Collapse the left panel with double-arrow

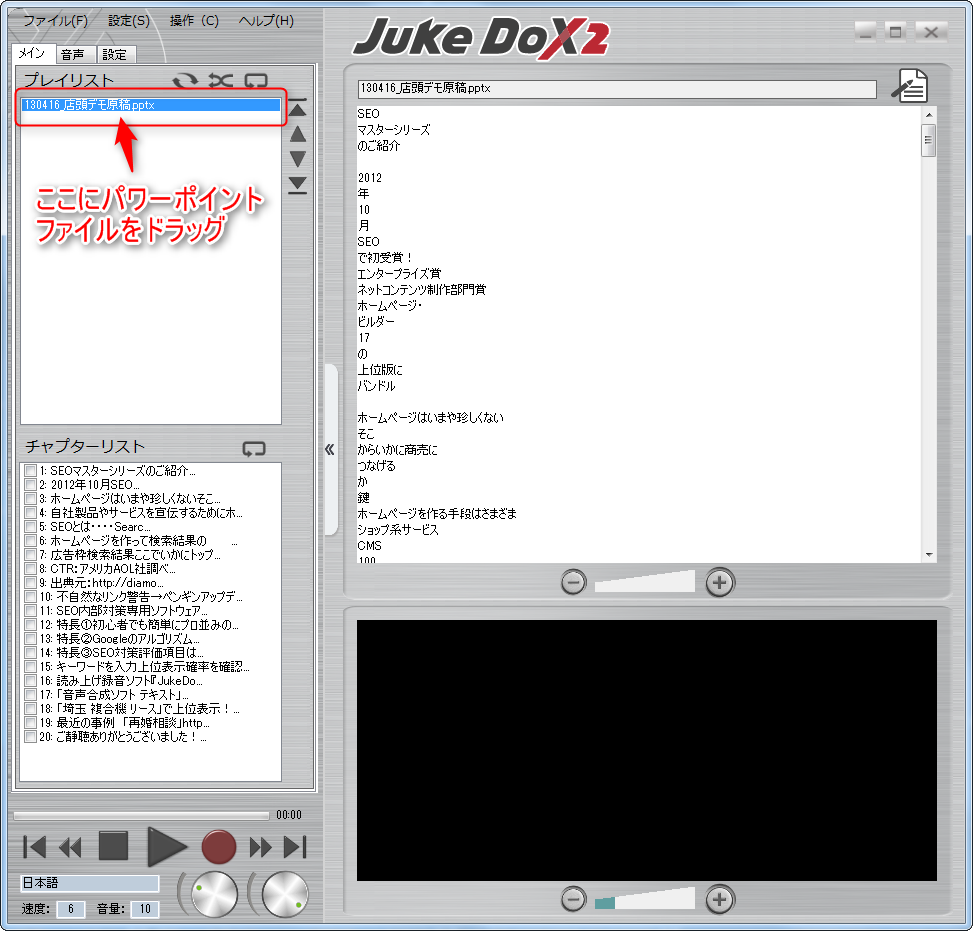point(330,449)
